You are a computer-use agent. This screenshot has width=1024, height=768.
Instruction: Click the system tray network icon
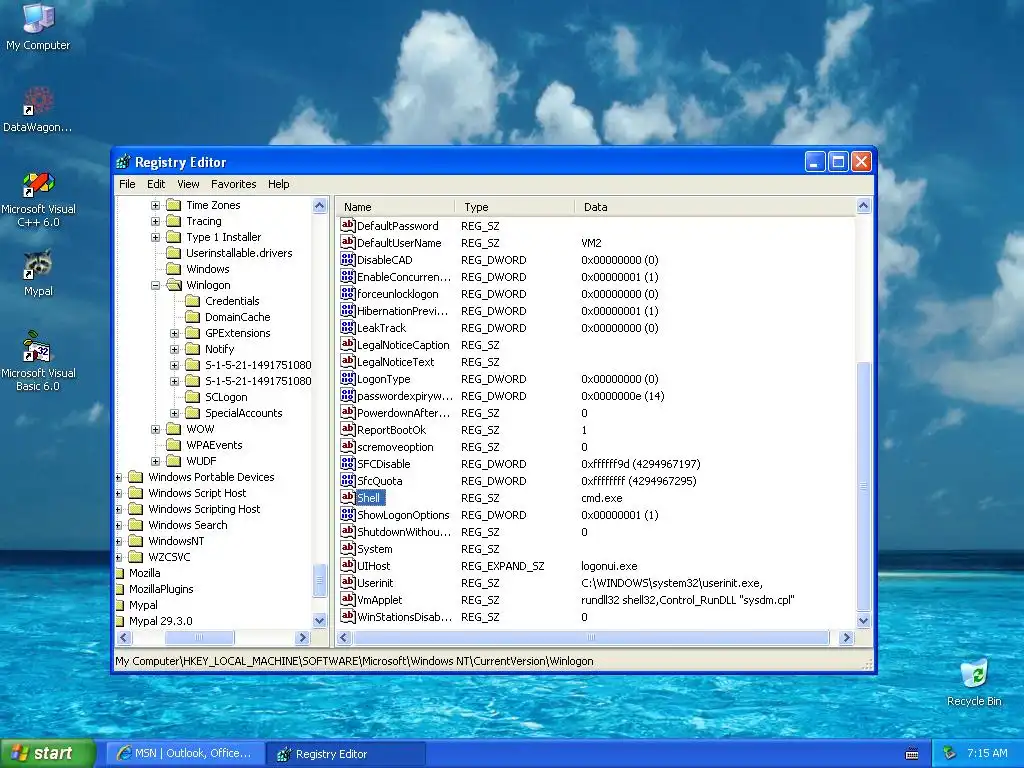click(950, 753)
